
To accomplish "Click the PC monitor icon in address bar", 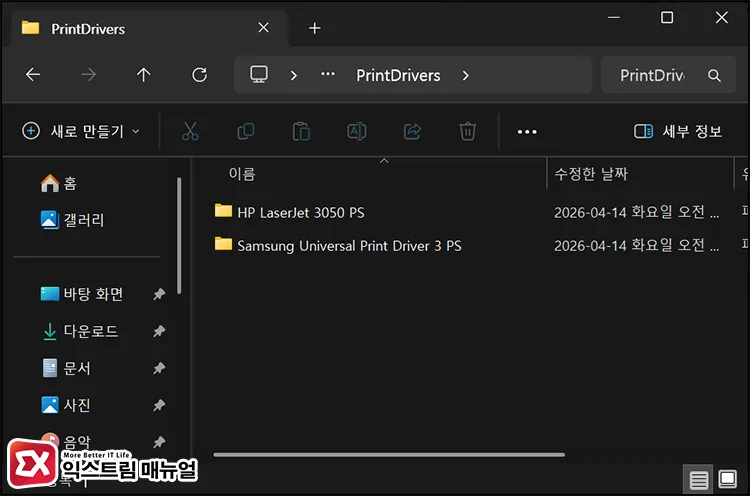I will [259, 75].
